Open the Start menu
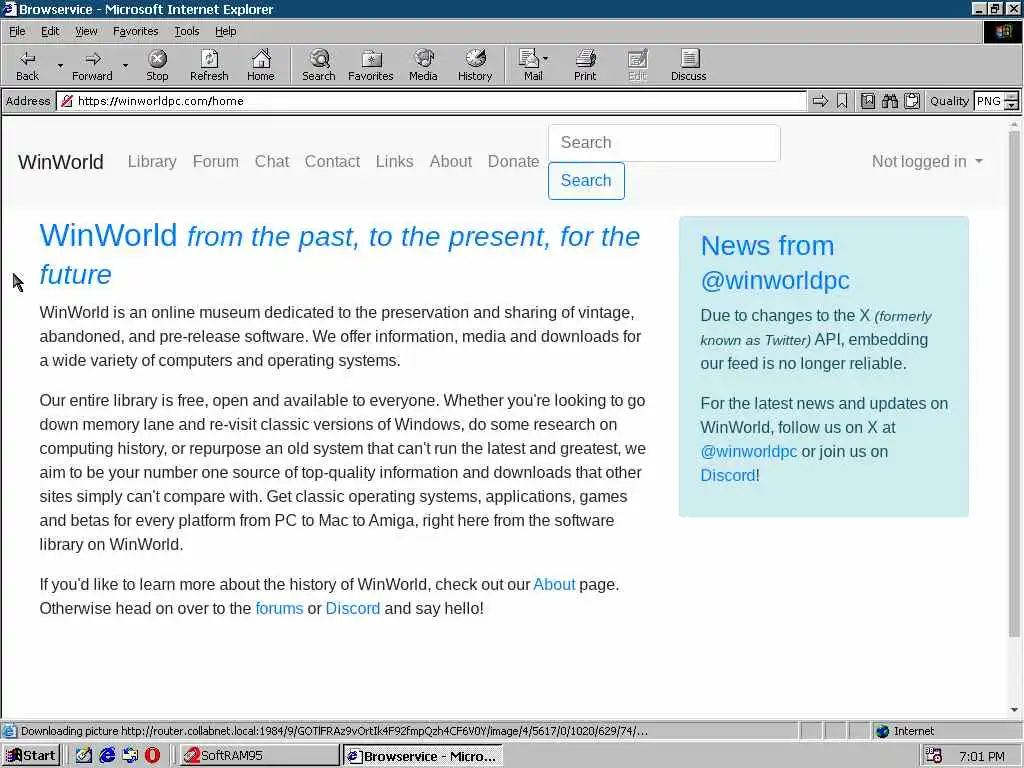Screen dimensions: 1024x768 point(31,756)
